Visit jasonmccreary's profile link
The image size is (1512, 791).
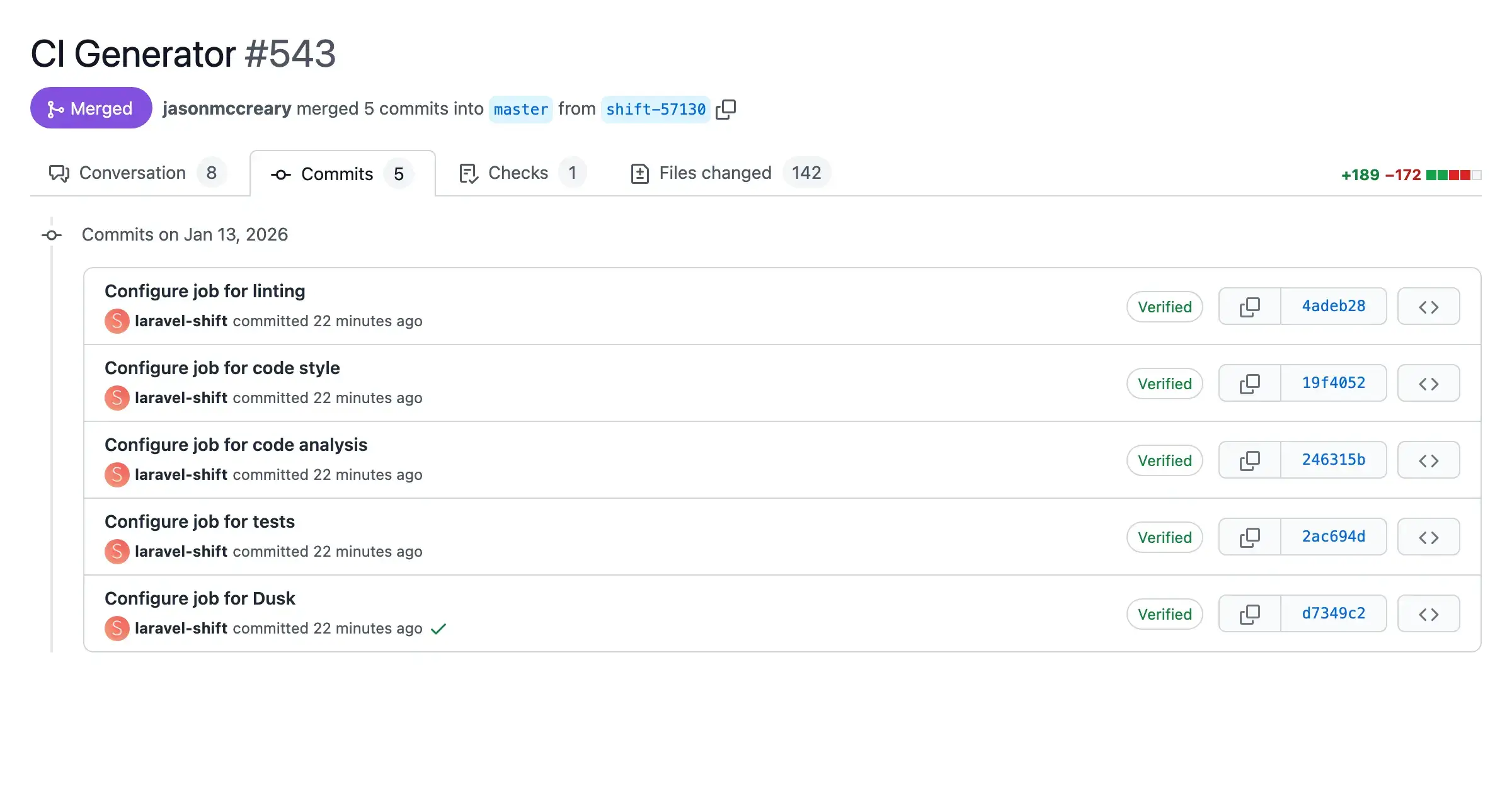coord(227,108)
